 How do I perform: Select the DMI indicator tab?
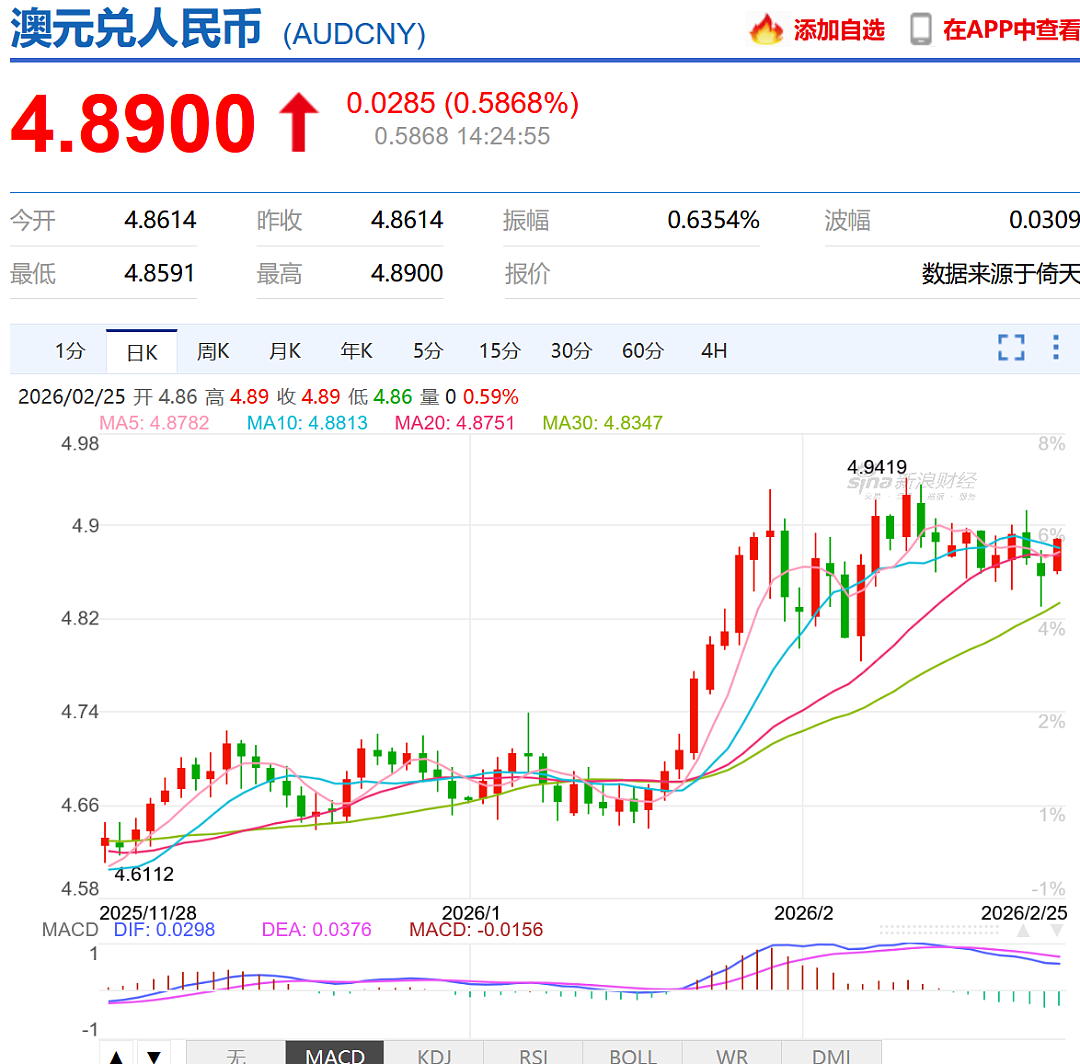[x=831, y=1053]
